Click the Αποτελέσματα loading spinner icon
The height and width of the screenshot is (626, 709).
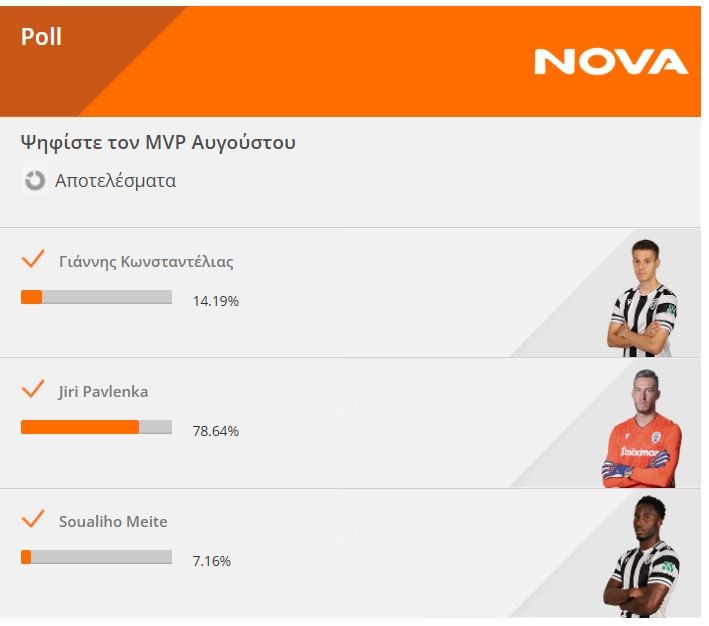coord(35,181)
